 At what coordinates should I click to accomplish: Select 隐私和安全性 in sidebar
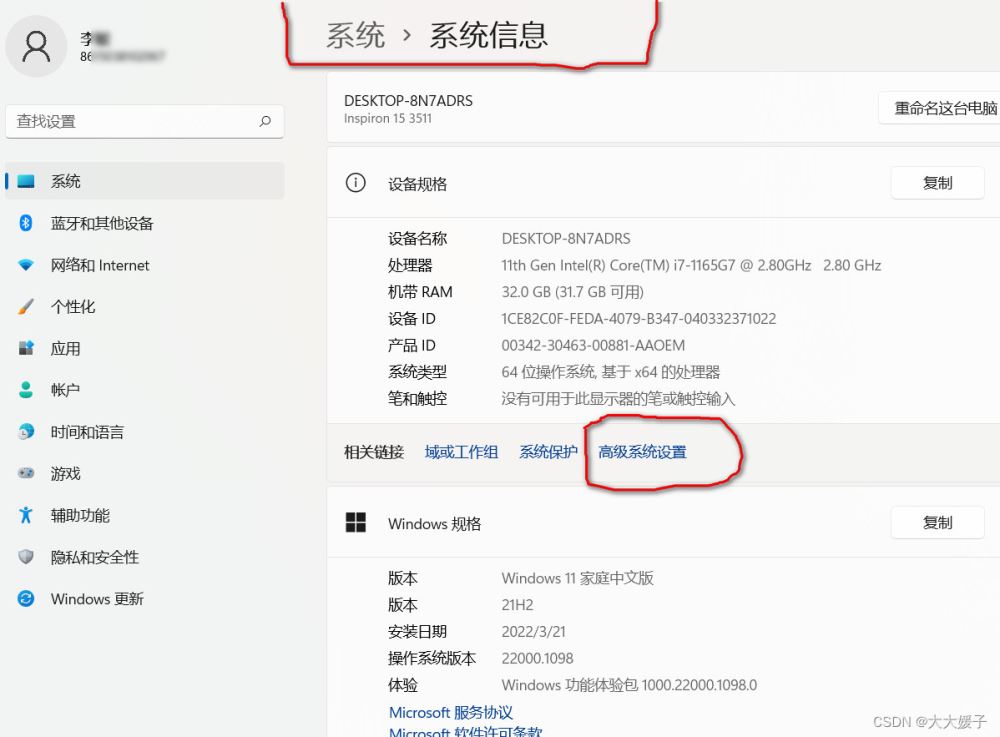[x=145, y=557]
